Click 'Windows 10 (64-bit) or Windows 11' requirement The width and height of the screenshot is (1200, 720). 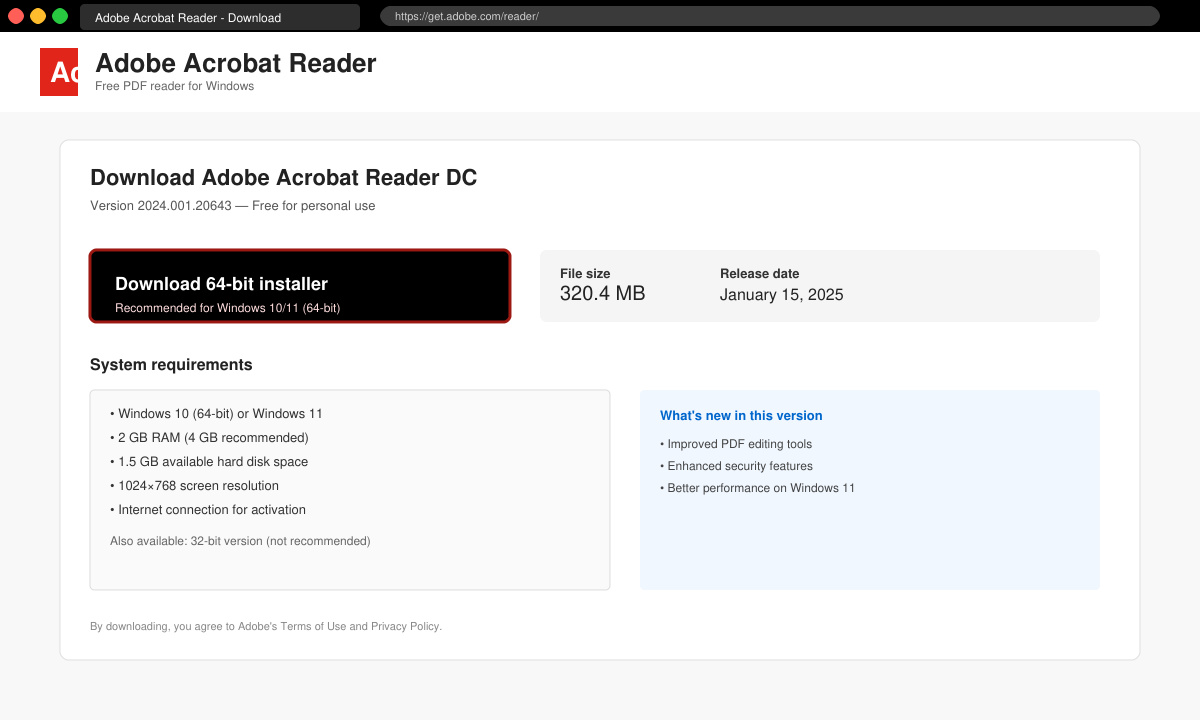pos(216,414)
